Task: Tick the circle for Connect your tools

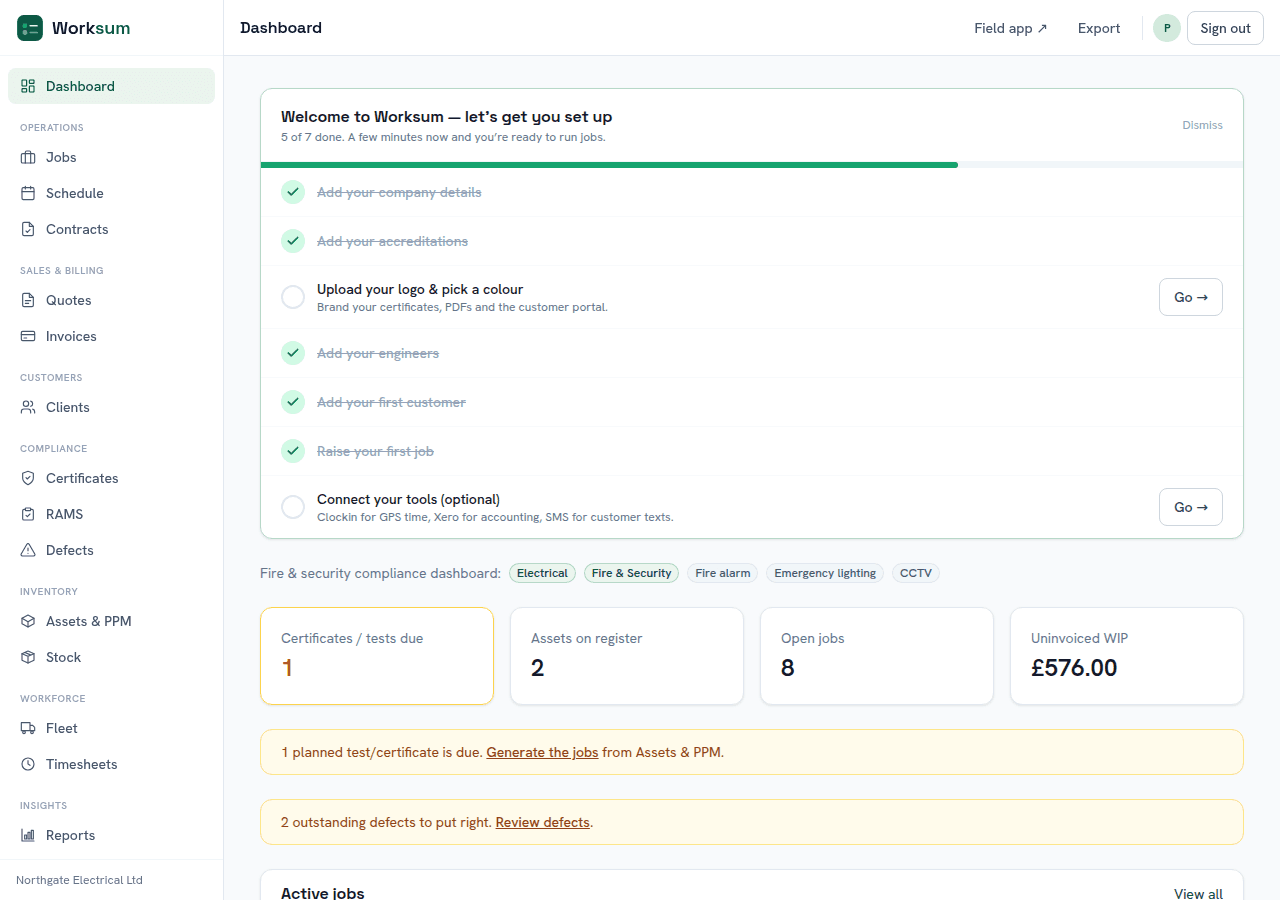Action: (293, 507)
